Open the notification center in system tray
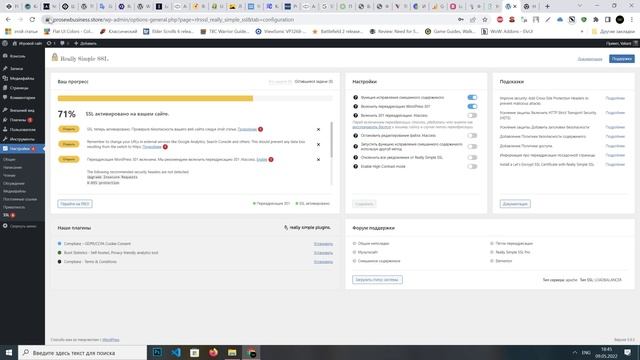Image resolution: width=640 pixels, height=360 pixels. [x=628, y=353]
